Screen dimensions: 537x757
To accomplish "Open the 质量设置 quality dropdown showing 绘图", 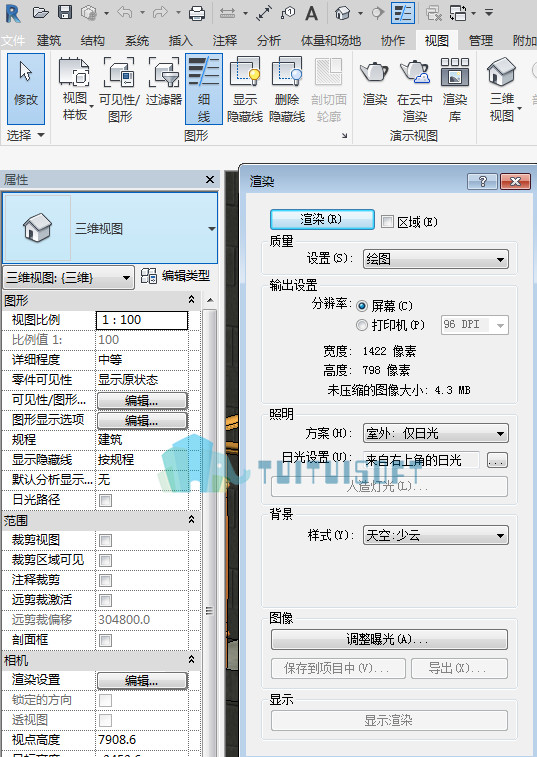I will click(x=436, y=259).
